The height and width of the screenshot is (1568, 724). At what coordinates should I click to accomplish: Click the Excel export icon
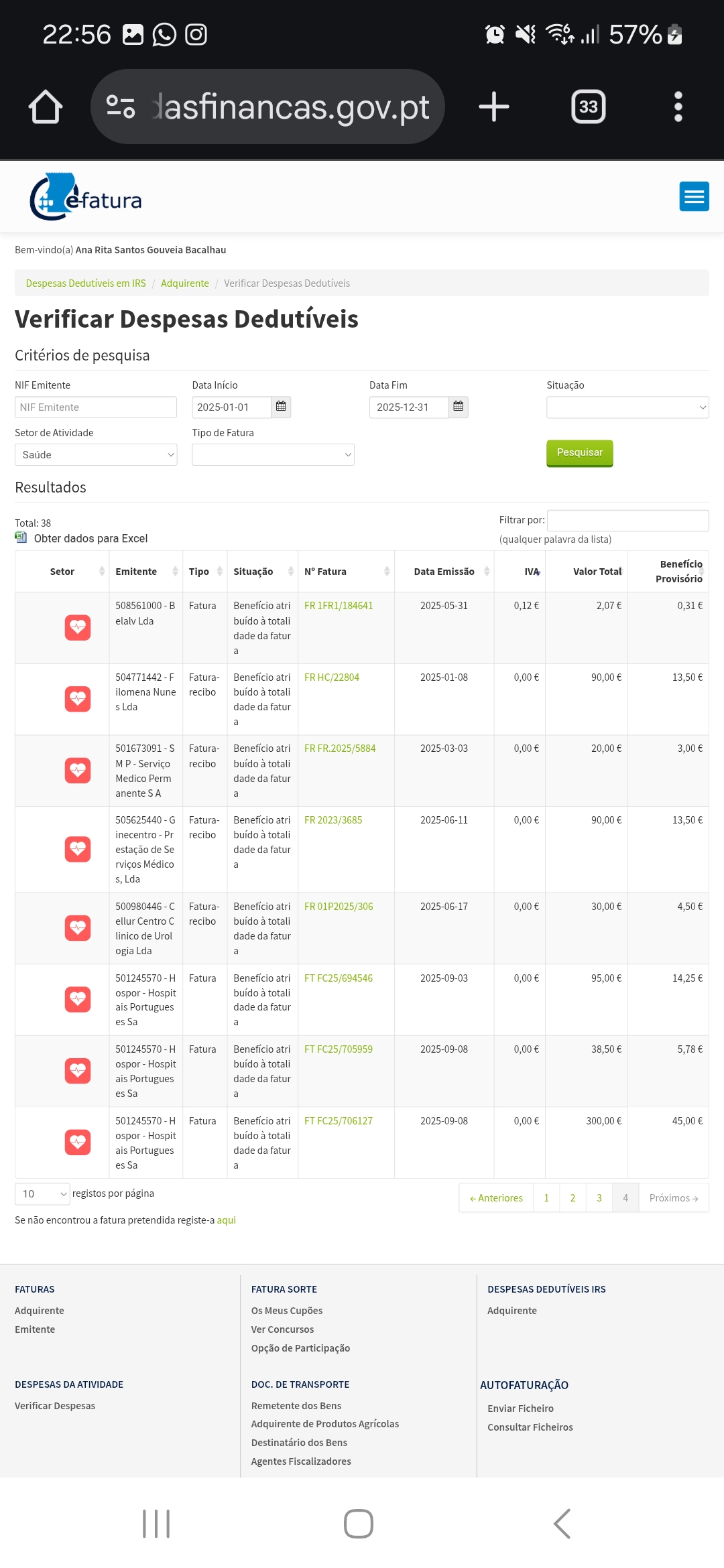tap(21, 537)
